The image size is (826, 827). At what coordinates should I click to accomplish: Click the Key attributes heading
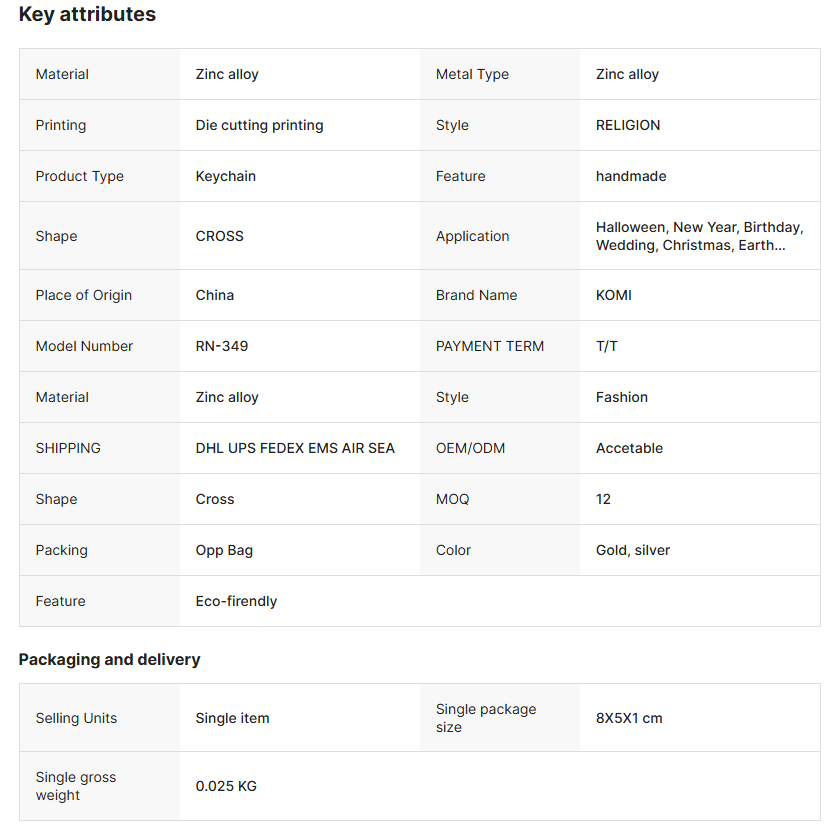pos(87,14)
